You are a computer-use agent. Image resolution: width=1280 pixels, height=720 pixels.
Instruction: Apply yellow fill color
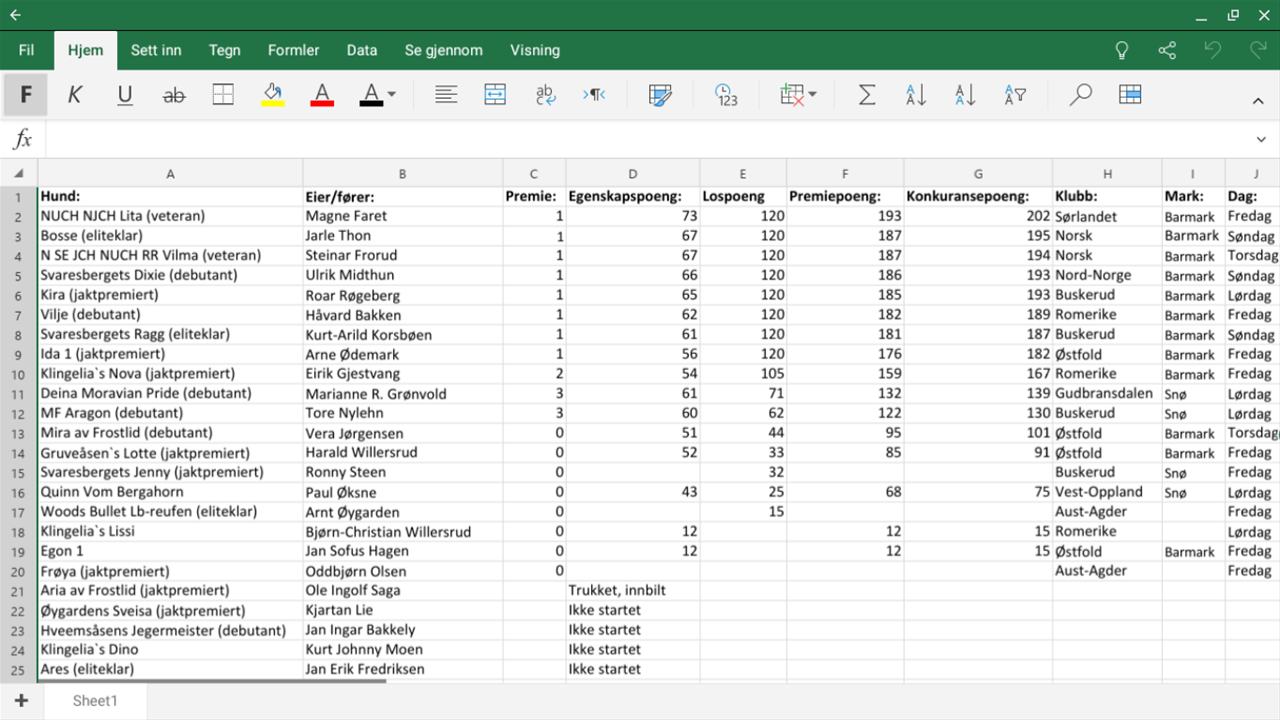[272, 95]
